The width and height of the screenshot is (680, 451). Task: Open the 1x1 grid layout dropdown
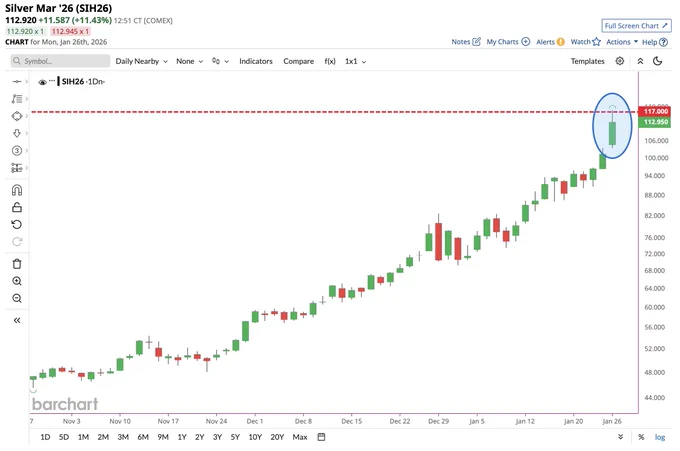[356, 61]
